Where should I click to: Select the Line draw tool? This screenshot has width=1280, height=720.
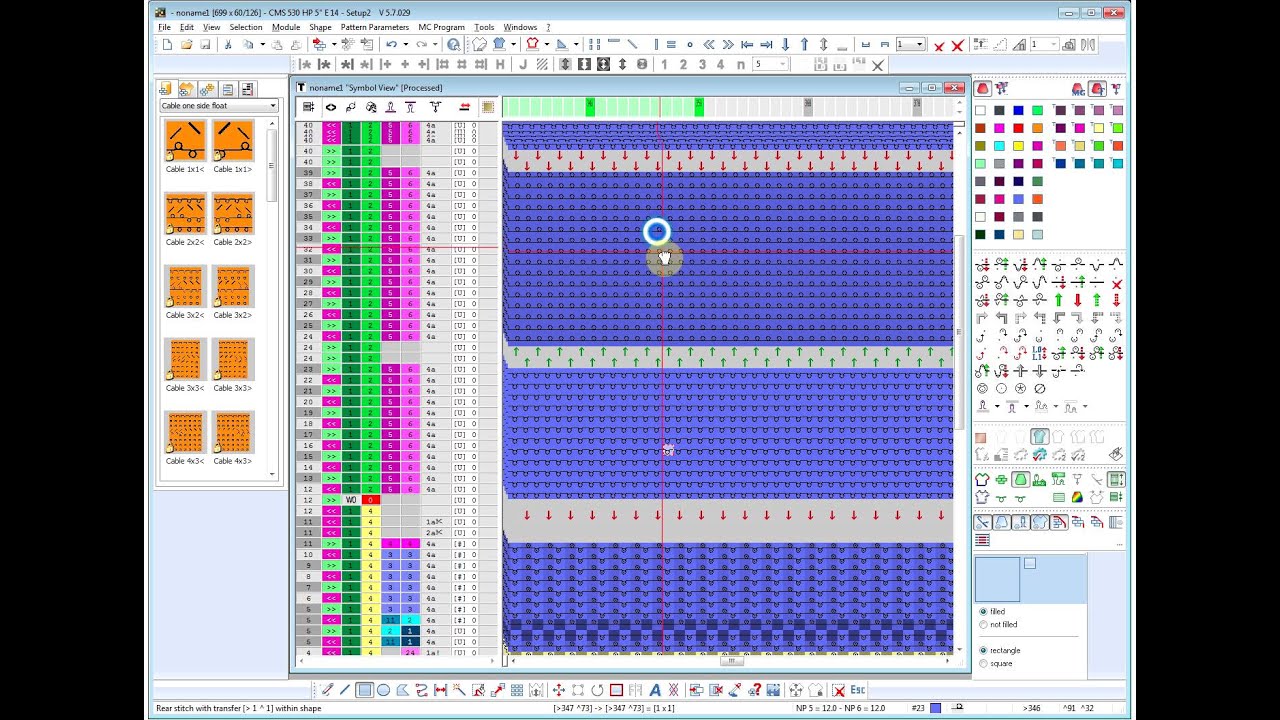coord(345,690)
